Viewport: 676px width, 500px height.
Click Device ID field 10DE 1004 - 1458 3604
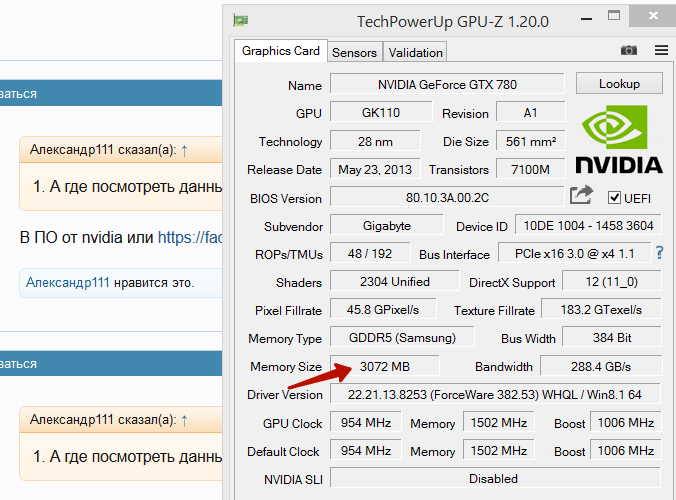[x=588, y=225]
